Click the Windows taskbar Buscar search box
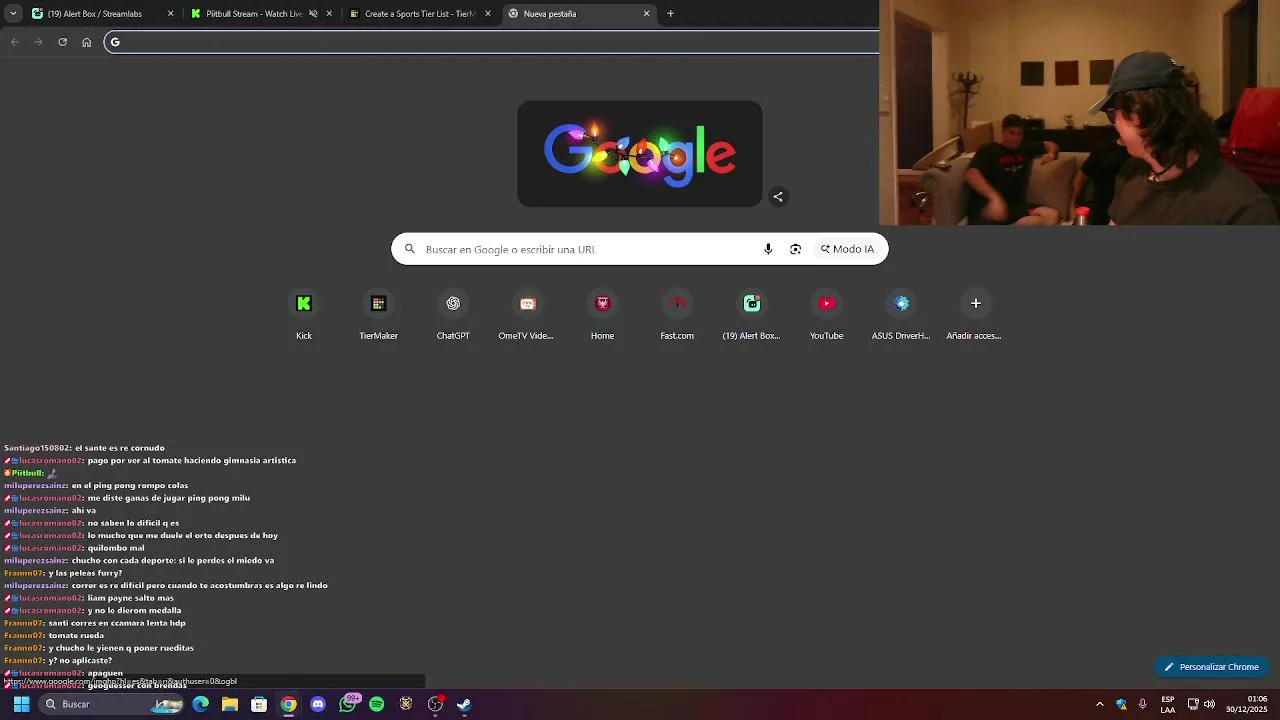Image resolution: width=1280 pixels, height=720 pixels. (x=112, y=704)
